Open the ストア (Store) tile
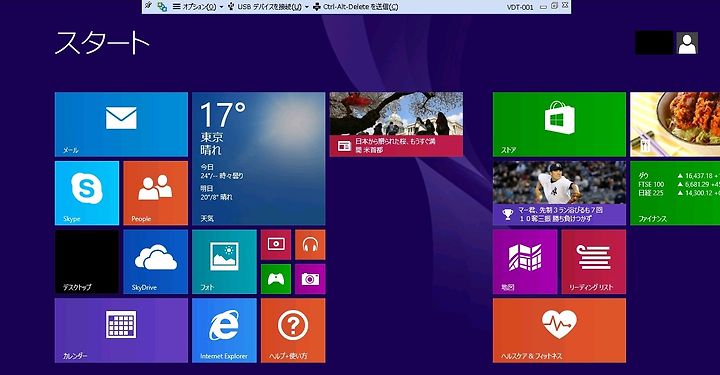 pos(559,124)
